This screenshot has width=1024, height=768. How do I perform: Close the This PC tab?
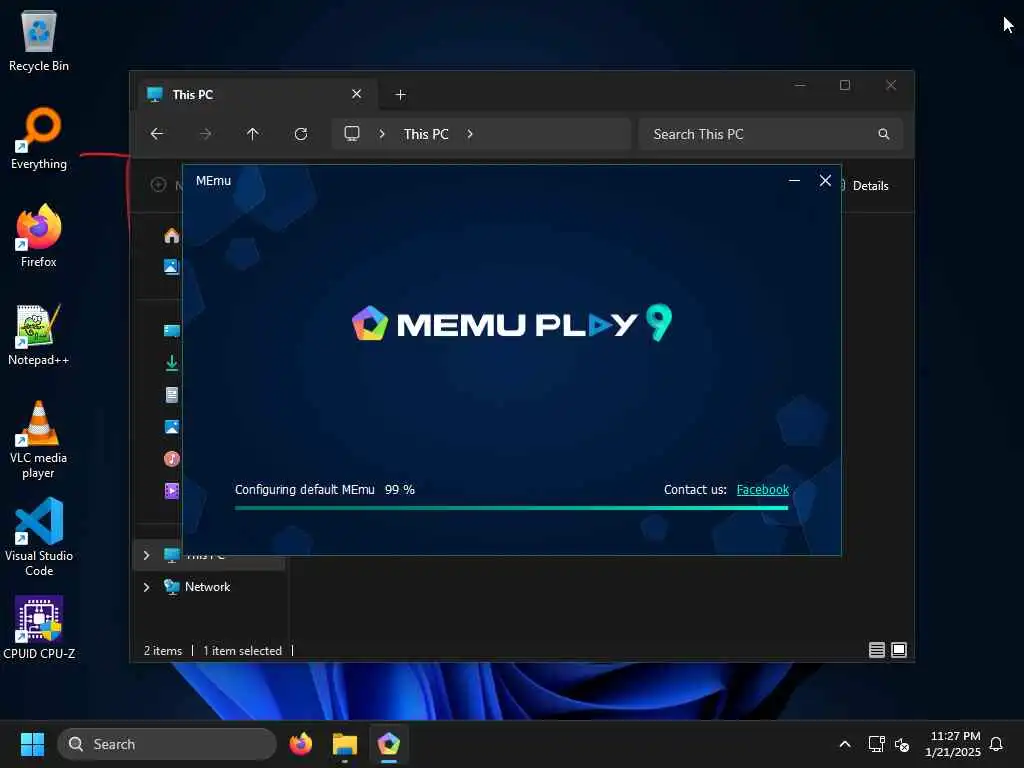coord(357,94)
